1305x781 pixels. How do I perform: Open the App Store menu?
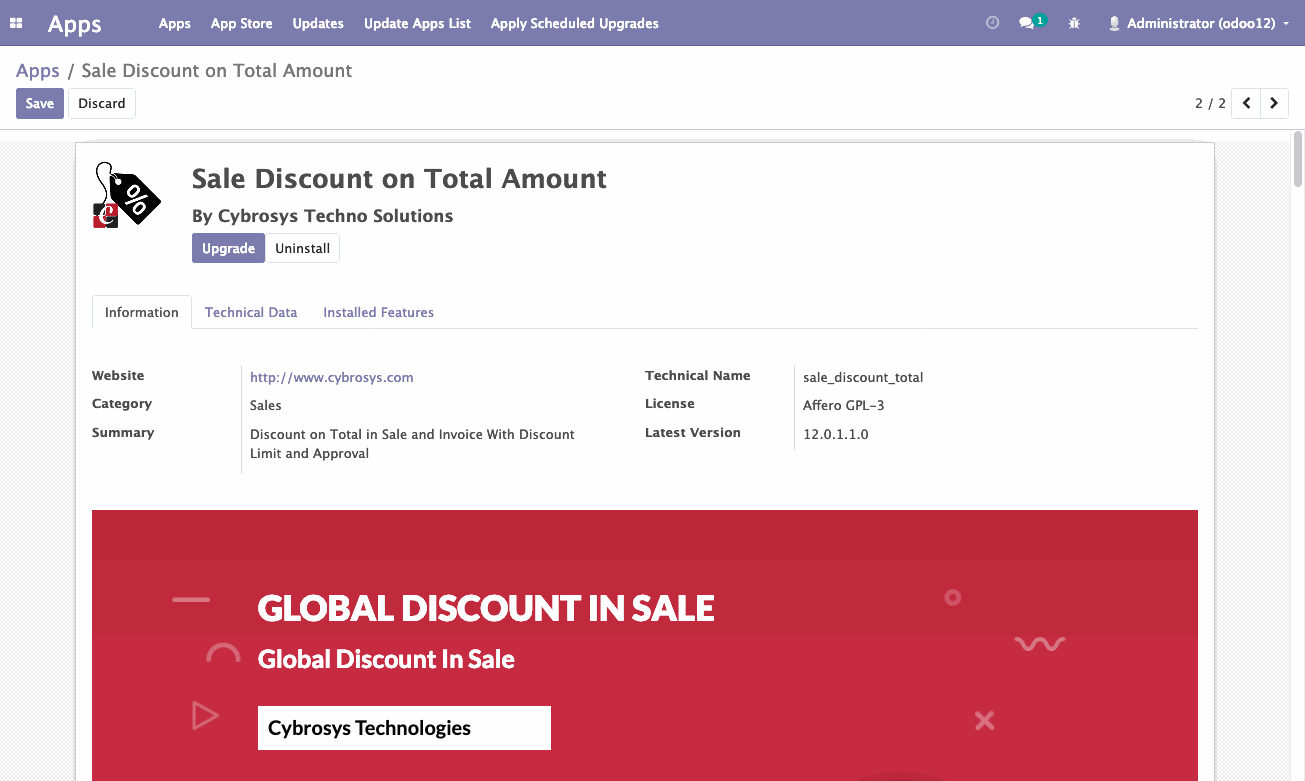coord(241,23)
